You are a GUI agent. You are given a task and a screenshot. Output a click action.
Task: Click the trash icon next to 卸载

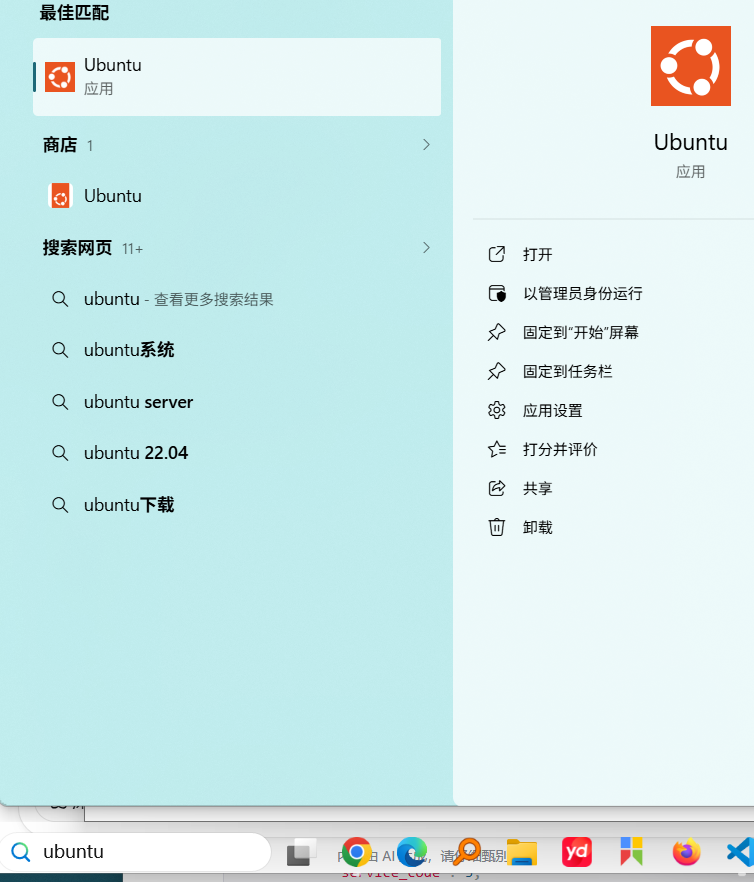point(497,527)
